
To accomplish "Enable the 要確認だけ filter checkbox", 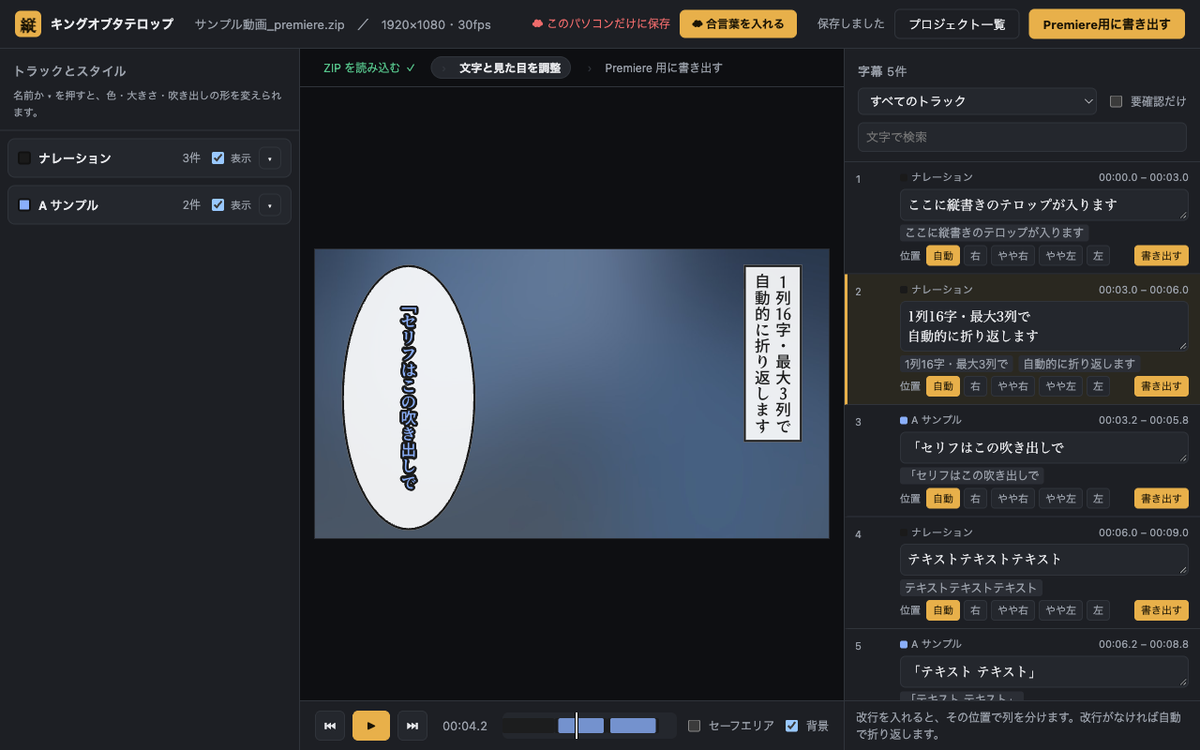I will [x=1117, y=101].
